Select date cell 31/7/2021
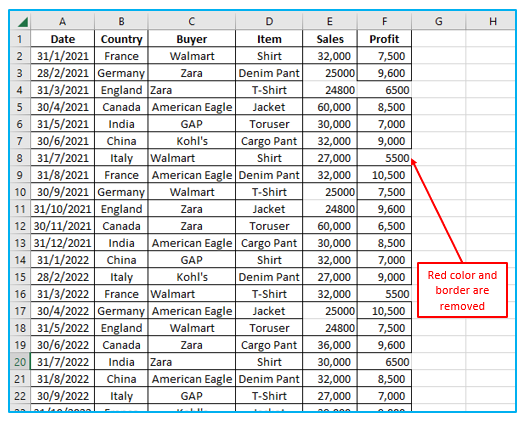 coord(63,158)
